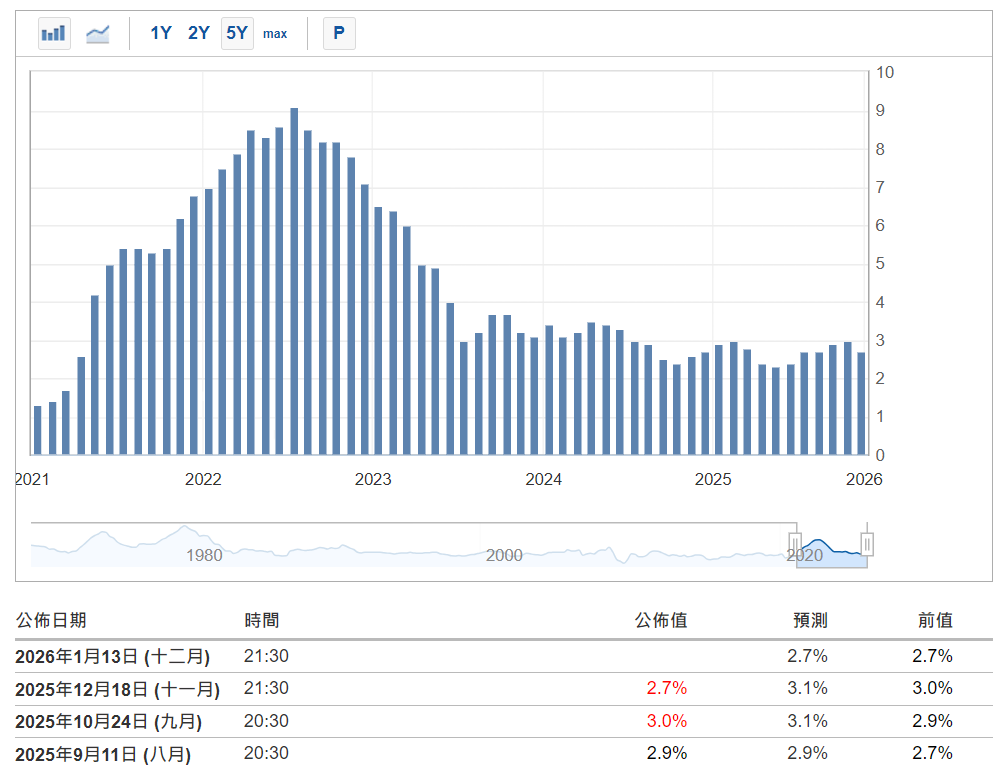This screenshot has height=770, width=1000.
Task: Click the last bar near 2026
Action: click(x=861, y=403)
